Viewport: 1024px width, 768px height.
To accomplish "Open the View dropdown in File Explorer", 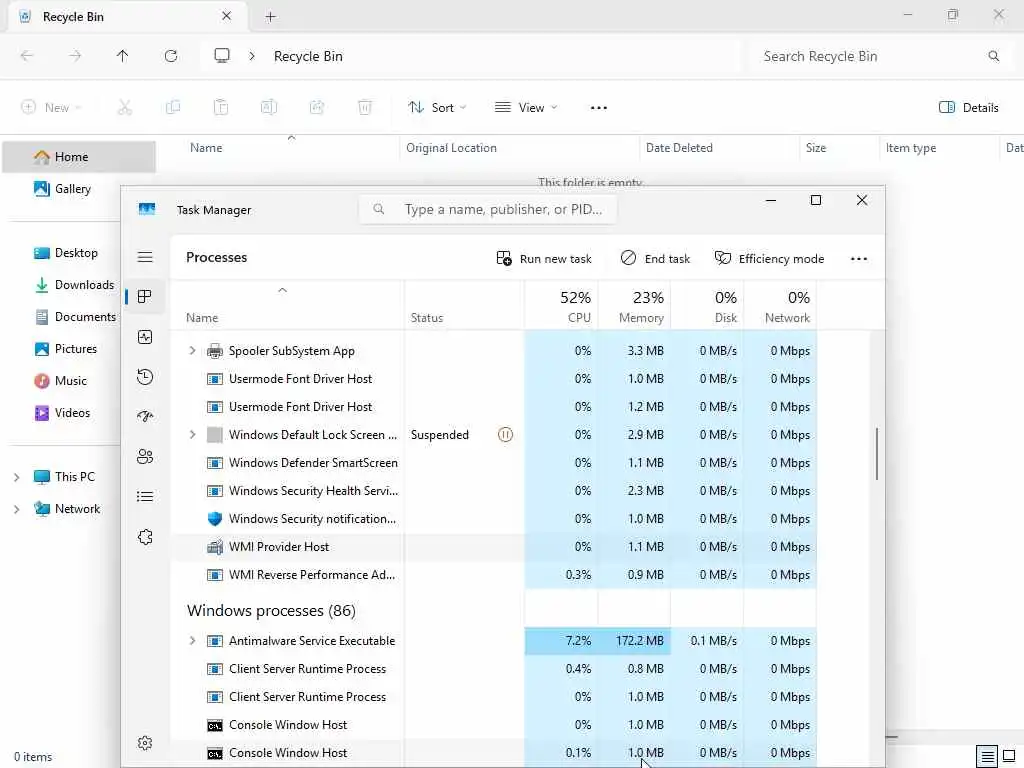I will point(526,108).
